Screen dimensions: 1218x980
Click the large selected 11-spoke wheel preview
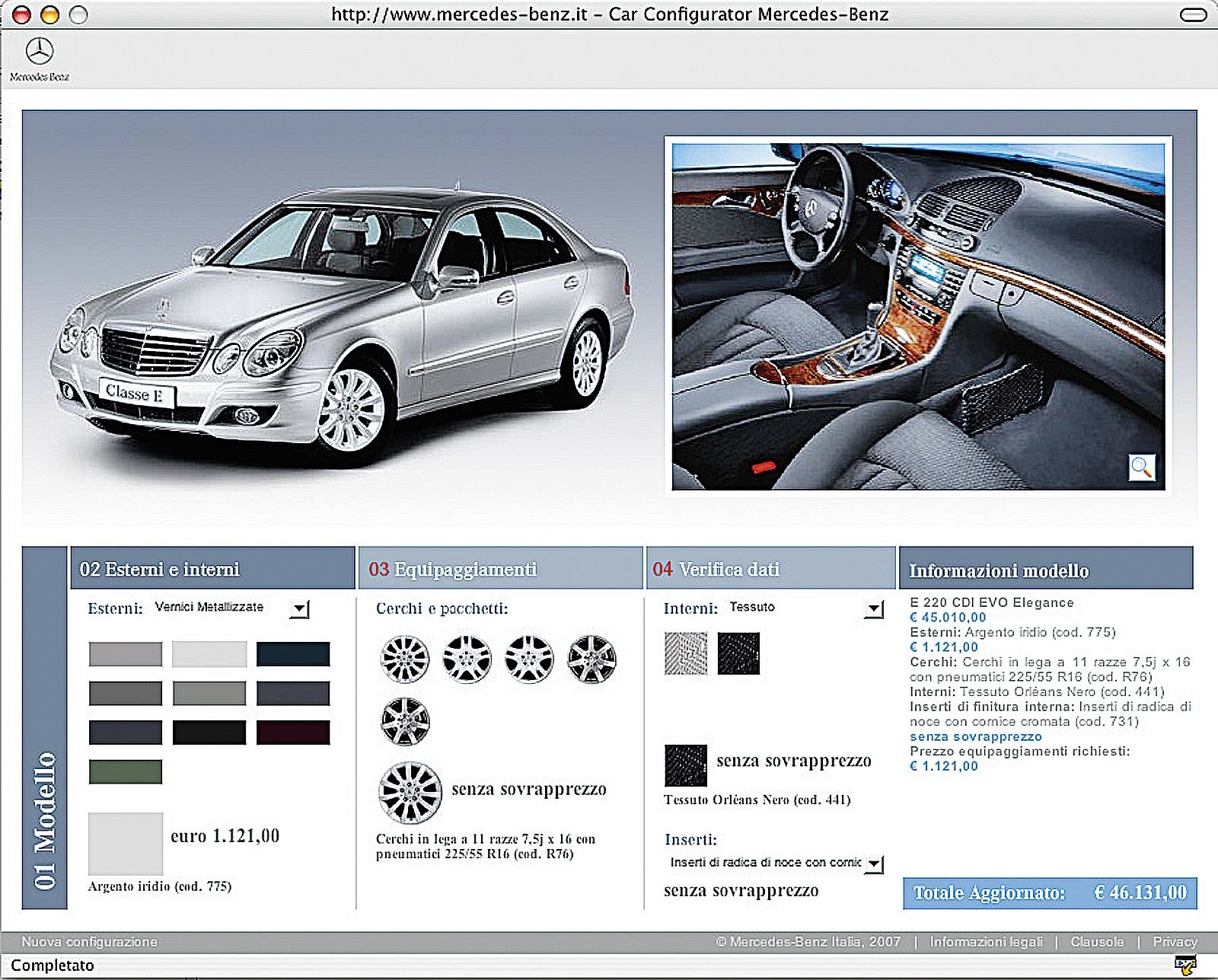tap(410, 793)
